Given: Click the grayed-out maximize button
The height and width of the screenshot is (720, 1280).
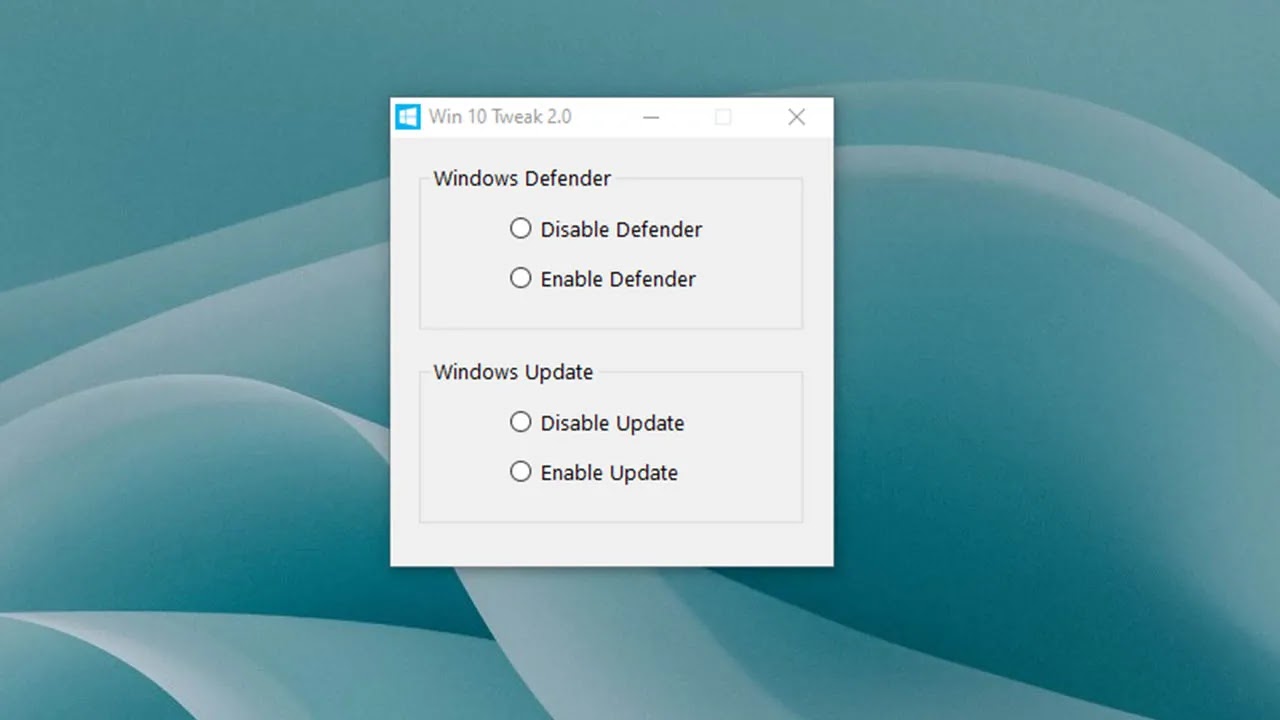Looking at the screenshot, I should click(723, 117).
